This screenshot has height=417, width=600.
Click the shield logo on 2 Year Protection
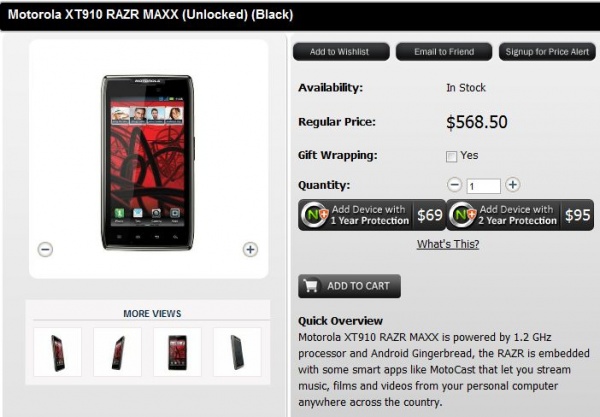coord(463,215)
